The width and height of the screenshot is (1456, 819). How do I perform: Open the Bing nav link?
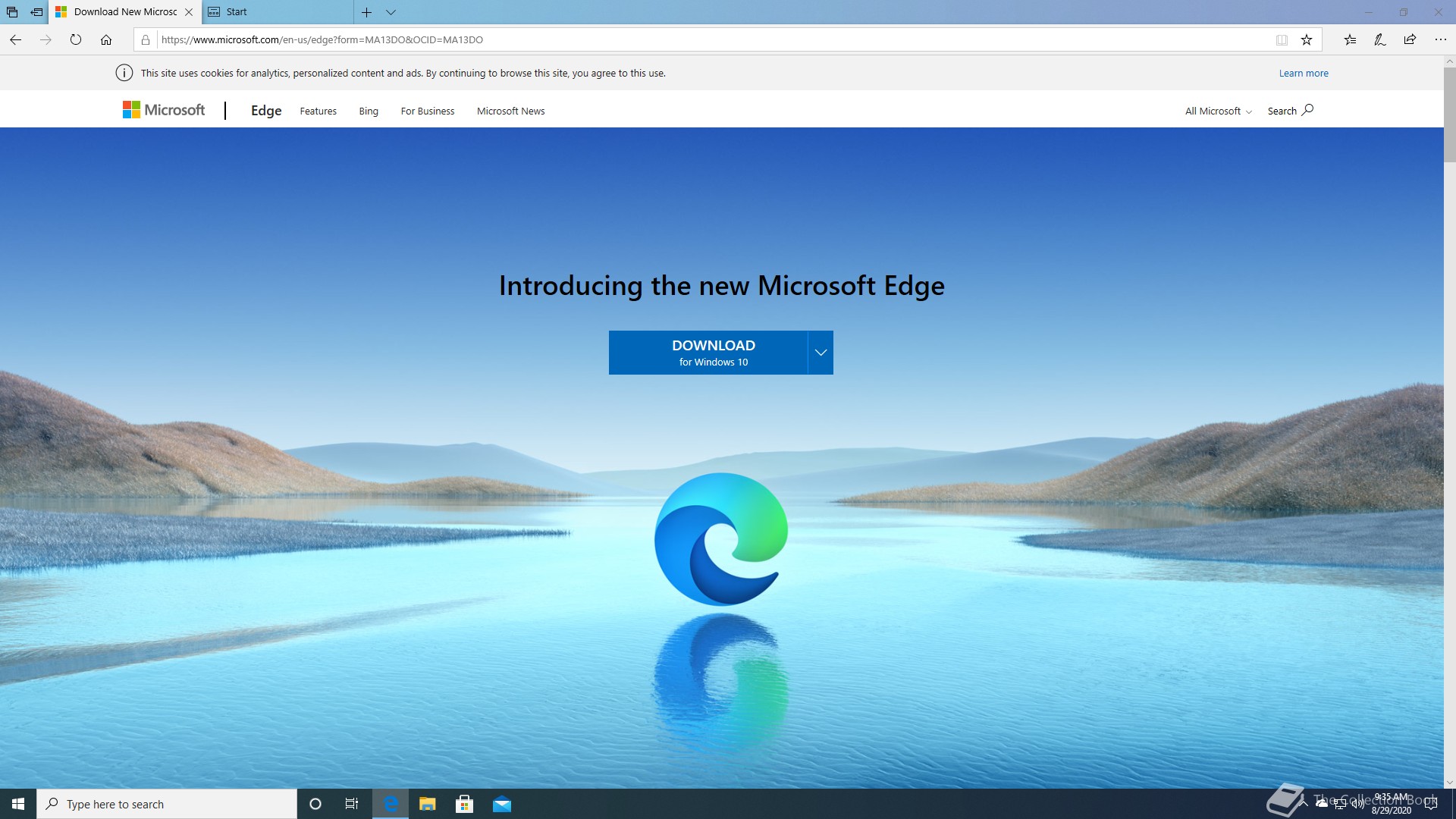pyautogui.click(x=369, y=111)
